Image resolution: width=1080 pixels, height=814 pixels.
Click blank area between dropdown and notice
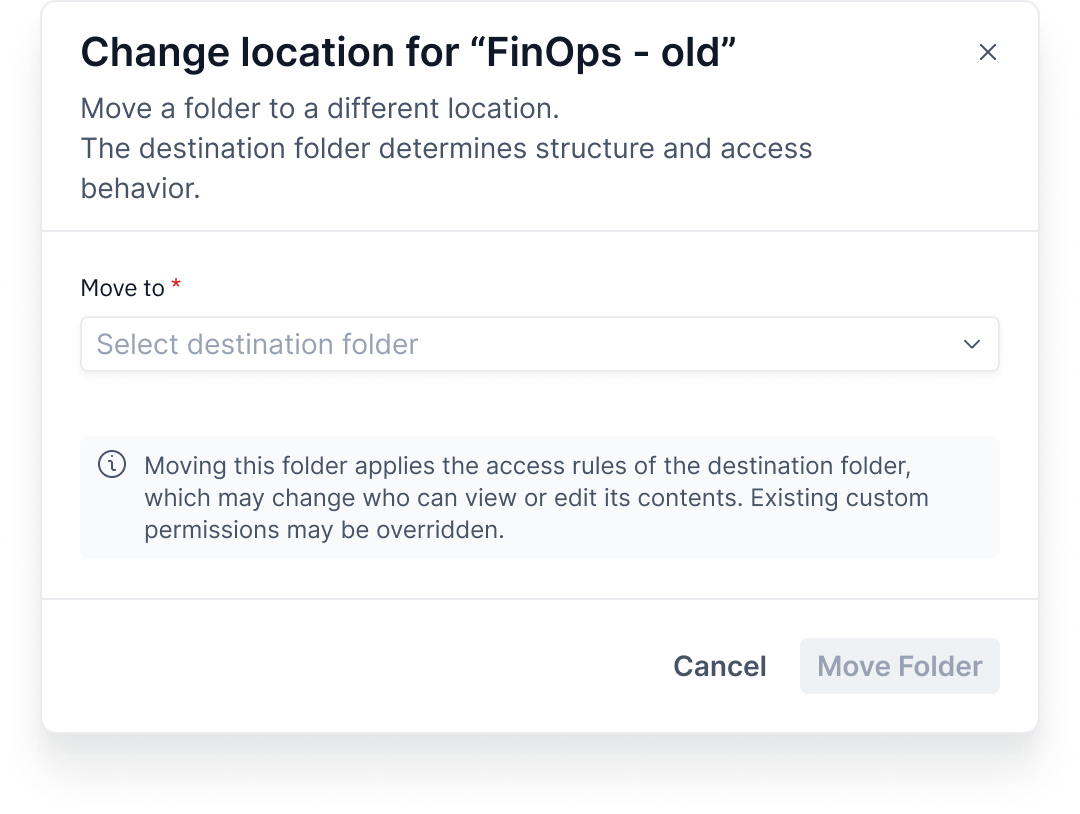[539, 404]
